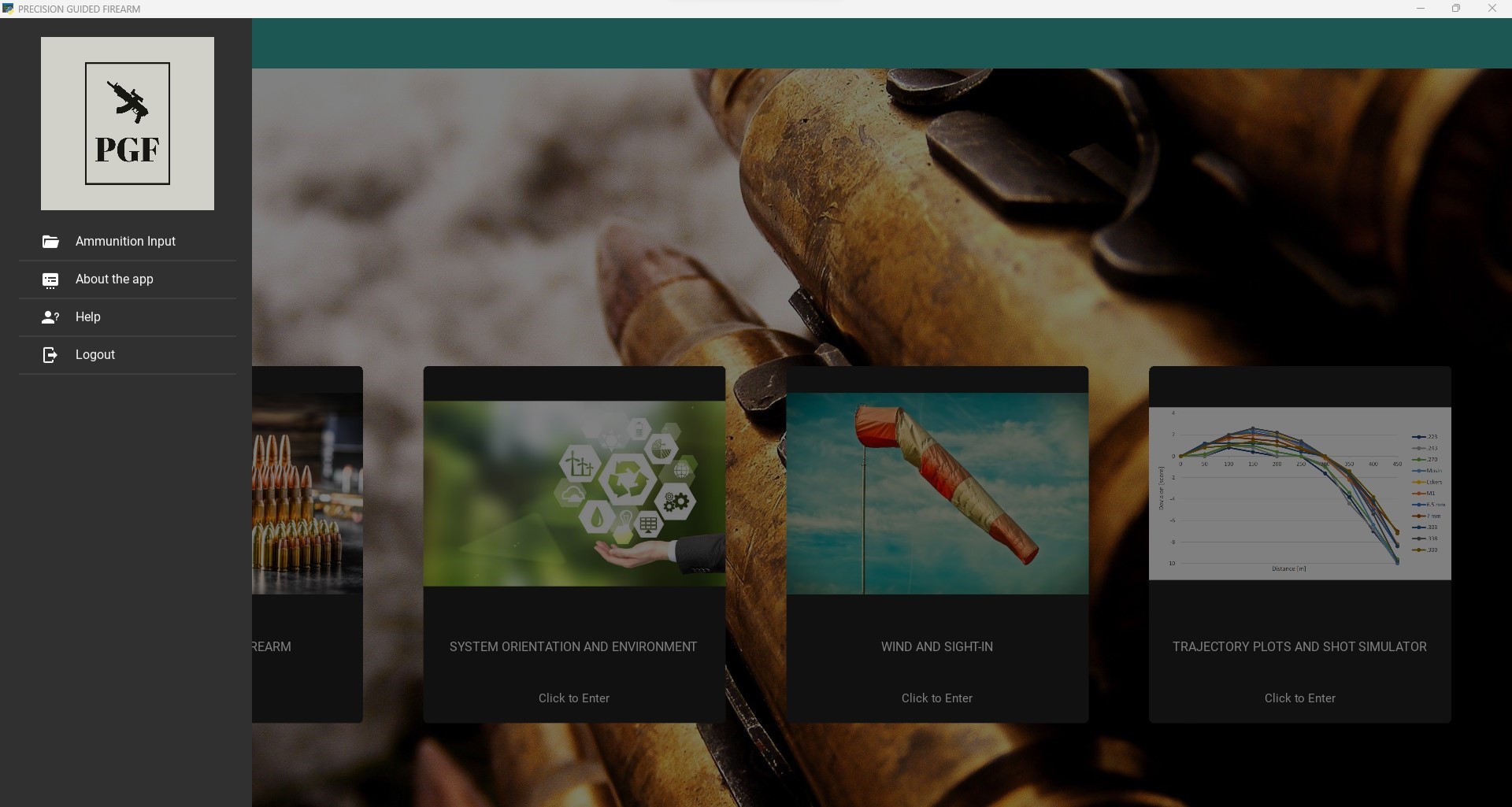Maximize the Precision Guided Firearm window

pos(1456,9)
